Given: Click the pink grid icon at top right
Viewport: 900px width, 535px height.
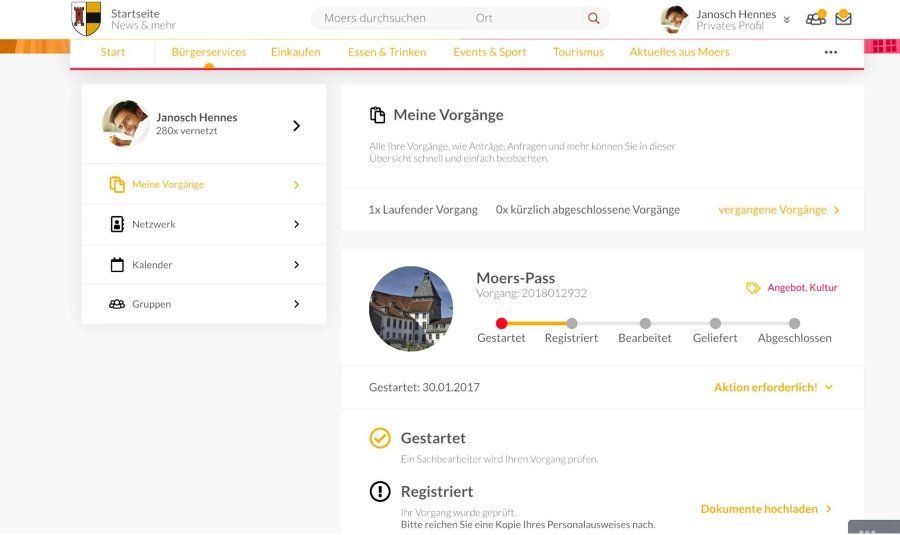Looking at the screenshot, I should click(x=885, y=46).
